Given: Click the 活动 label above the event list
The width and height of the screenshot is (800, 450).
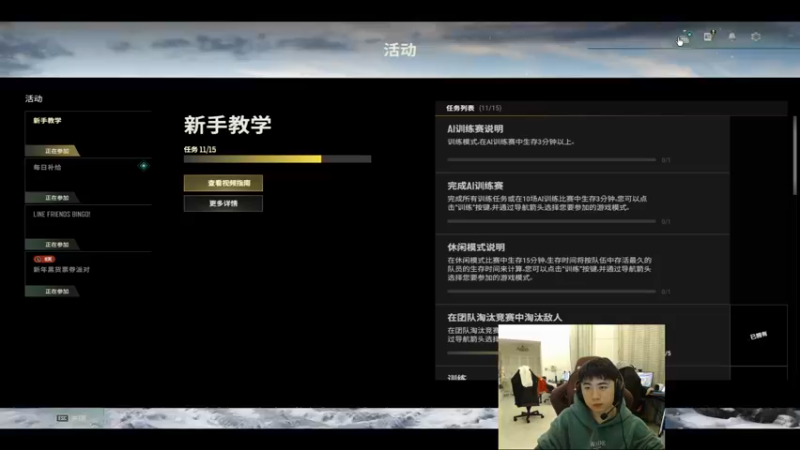Looking at the screenshot, I should (x=34, y=98).
